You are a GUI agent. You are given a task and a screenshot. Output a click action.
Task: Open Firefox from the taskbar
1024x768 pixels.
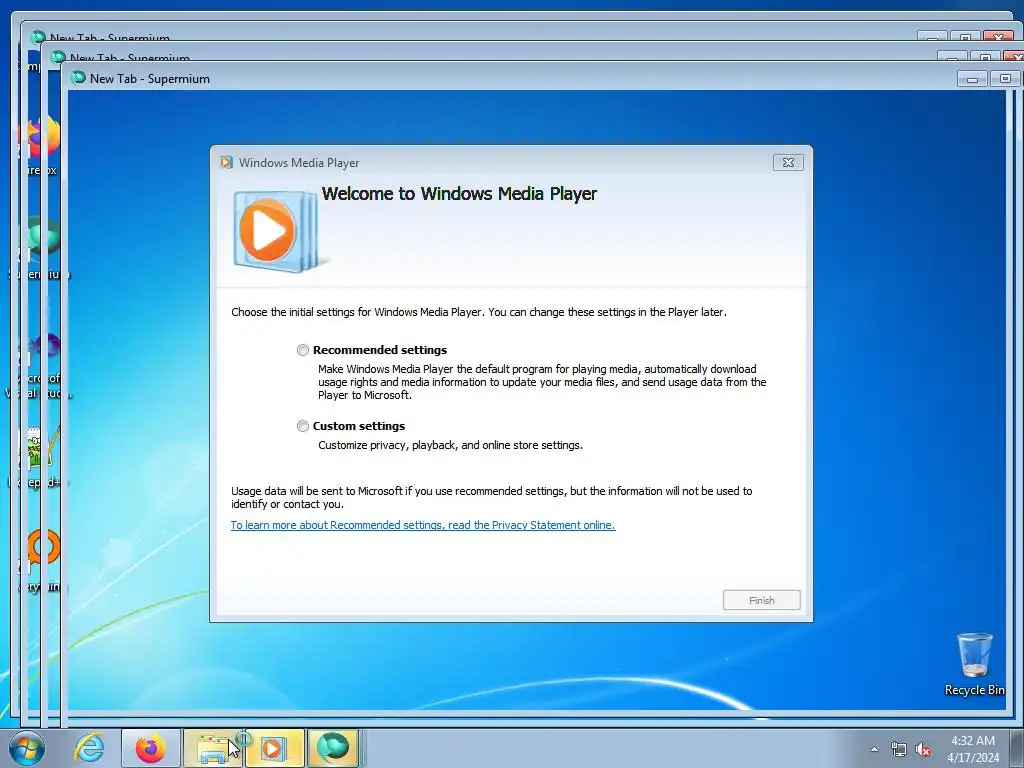click(150, 748)
